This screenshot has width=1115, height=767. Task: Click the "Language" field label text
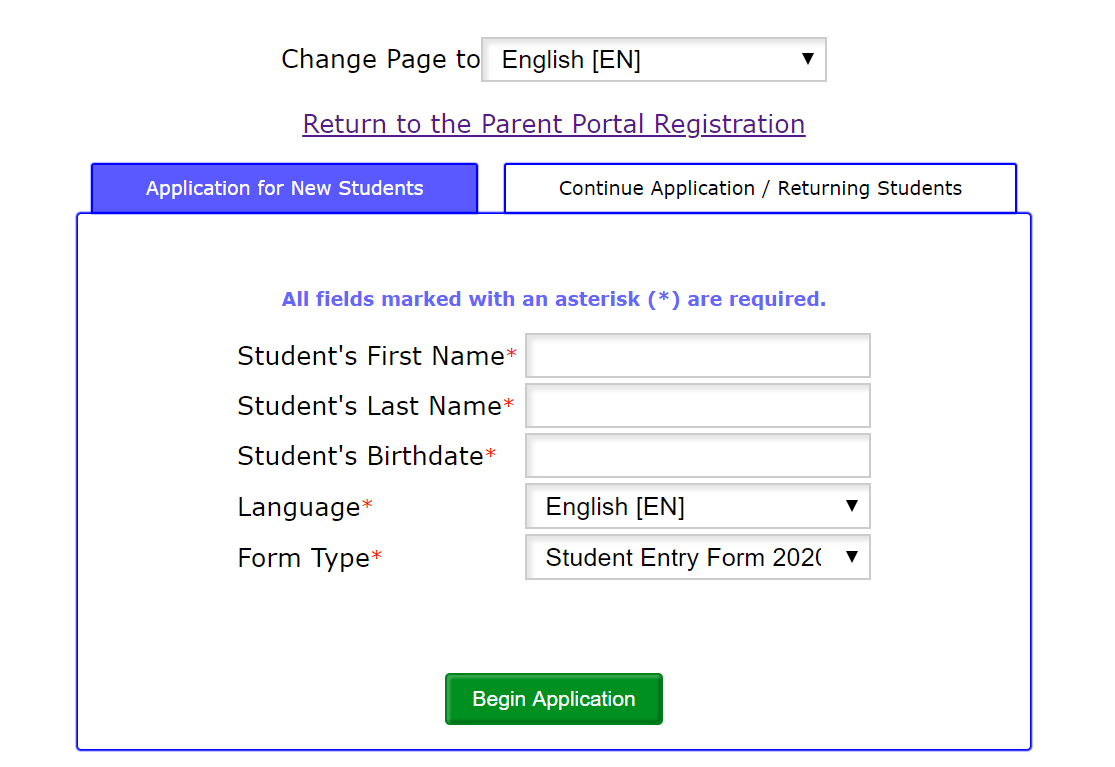298,508
